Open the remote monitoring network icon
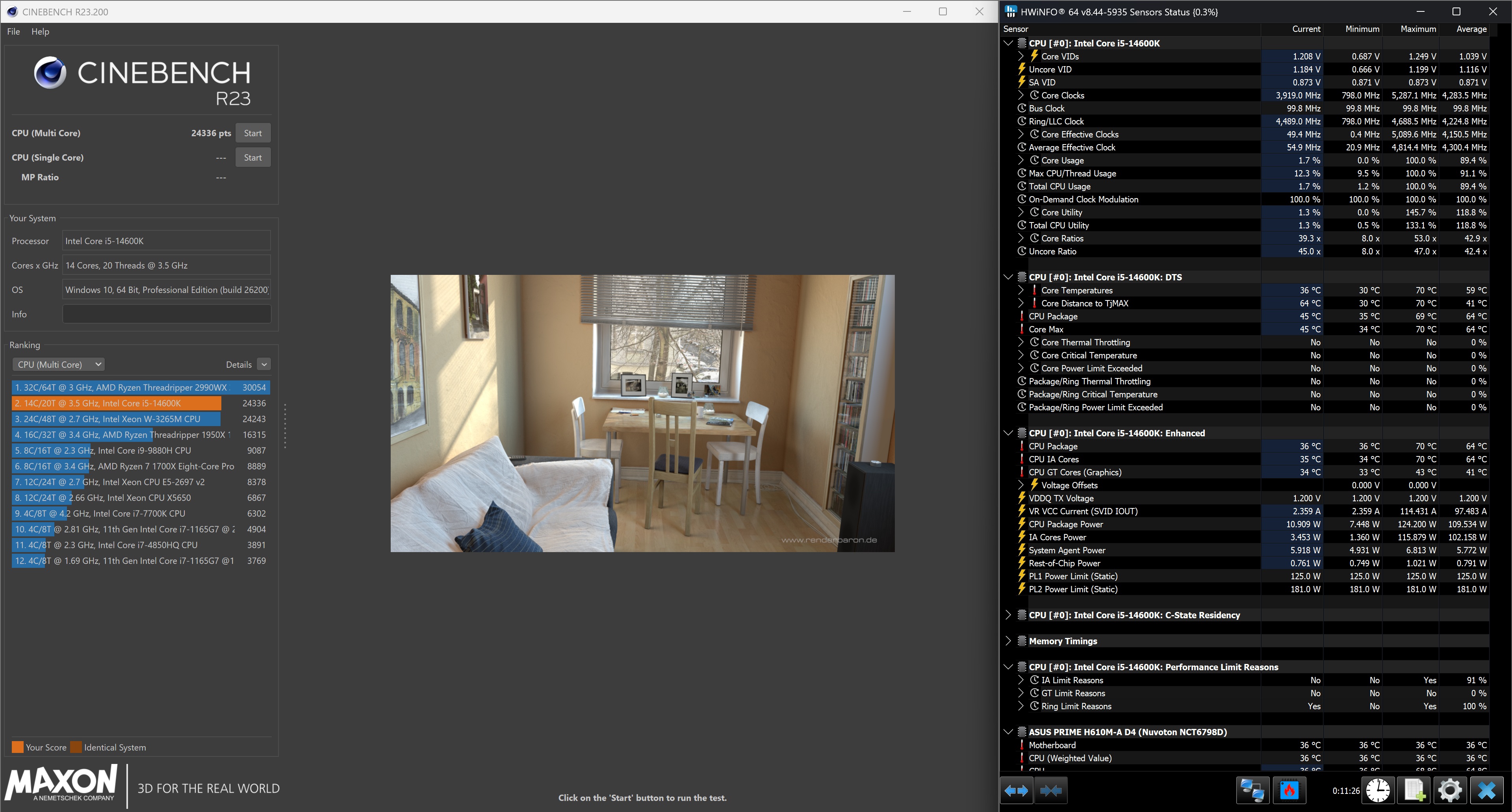 [1252, 790]
